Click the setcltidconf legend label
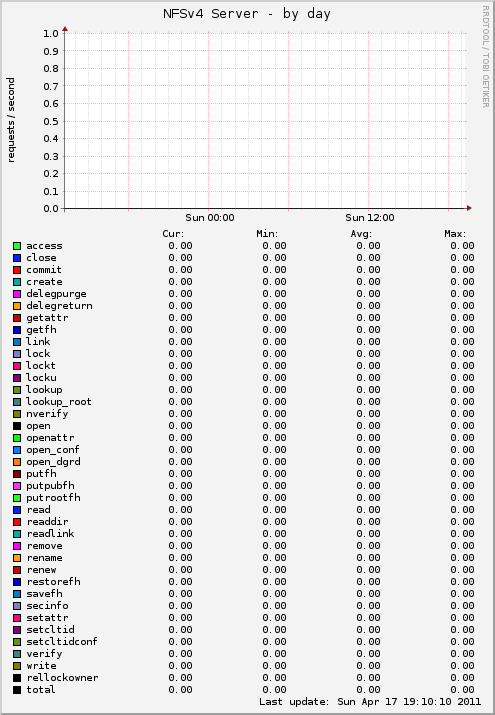 coord(62,642)
